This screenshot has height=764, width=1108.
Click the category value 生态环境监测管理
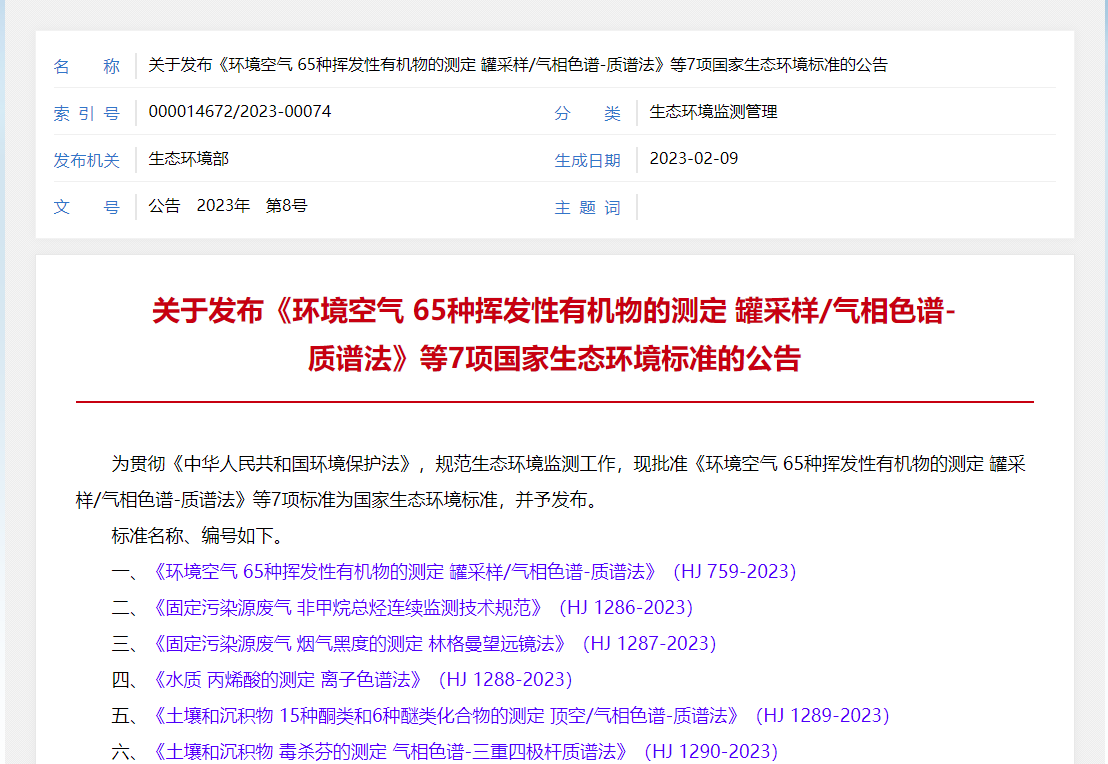point(713,112)
